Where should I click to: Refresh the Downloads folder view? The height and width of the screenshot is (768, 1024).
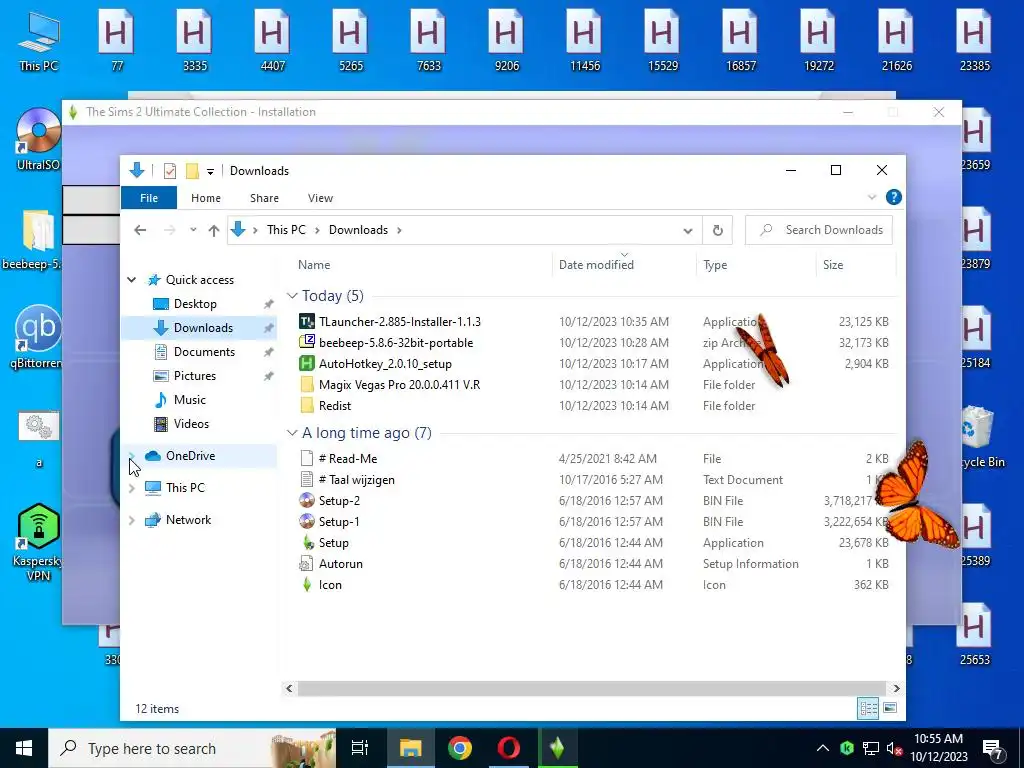pyautogui.click(x=718, y=230)
